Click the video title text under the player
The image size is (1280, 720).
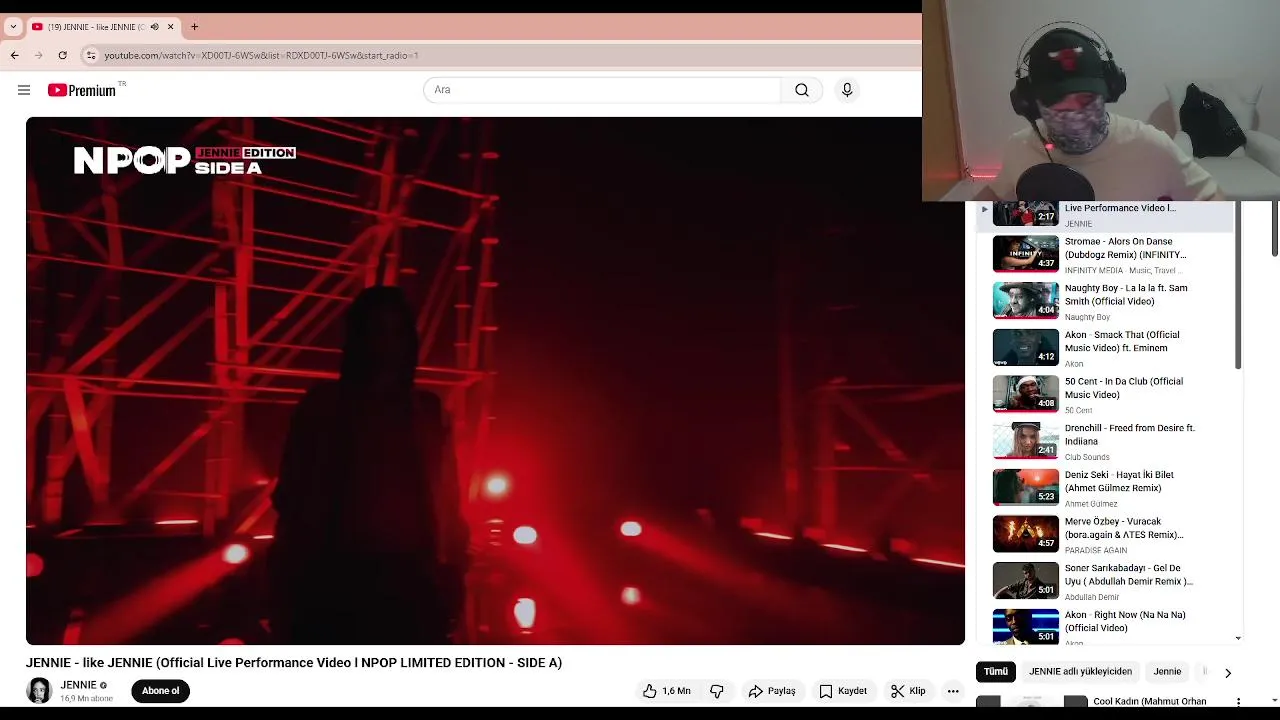coord(294,663)
